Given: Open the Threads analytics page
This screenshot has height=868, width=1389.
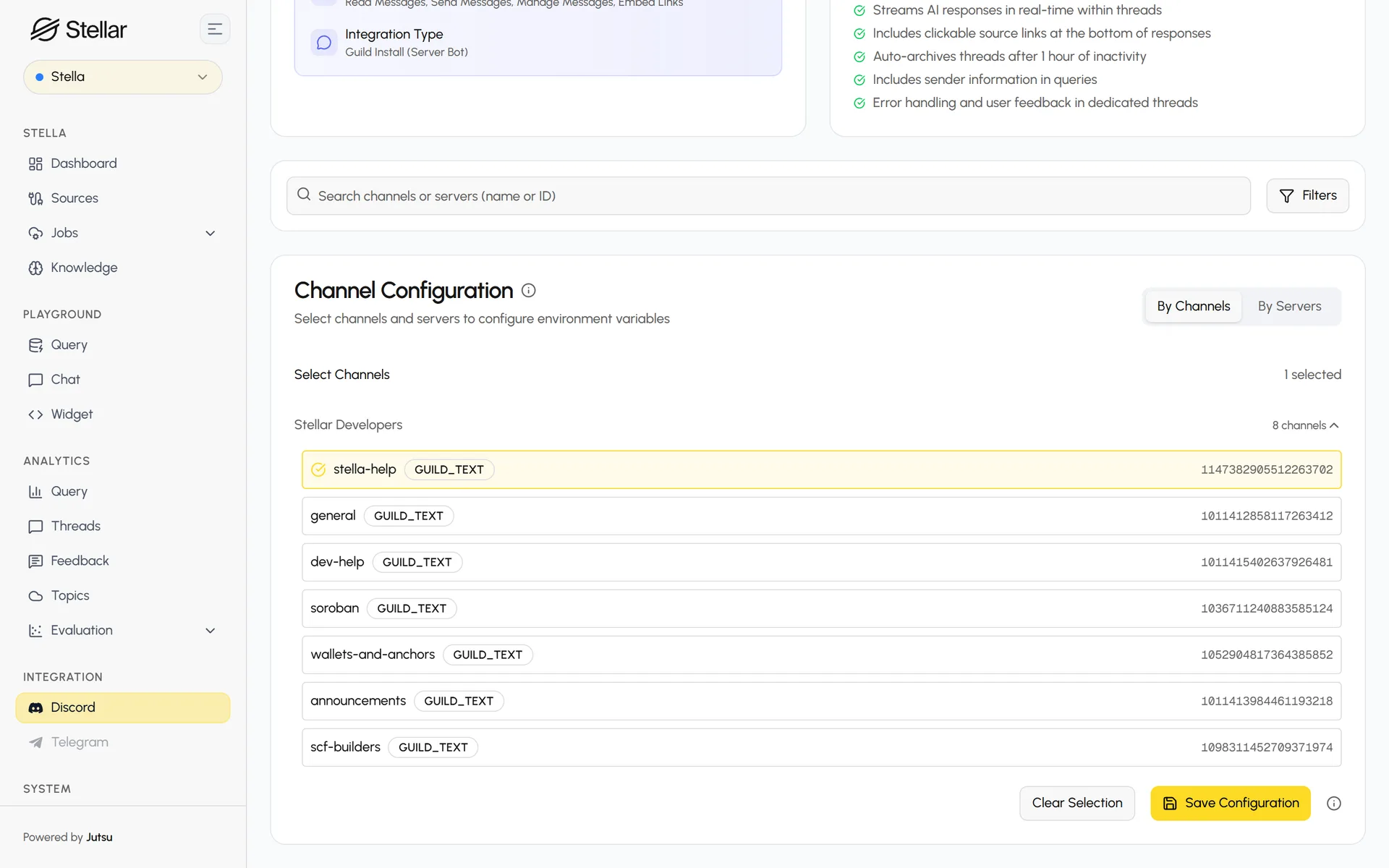Looking at the screenshot, I should click(x=123, y=527).
